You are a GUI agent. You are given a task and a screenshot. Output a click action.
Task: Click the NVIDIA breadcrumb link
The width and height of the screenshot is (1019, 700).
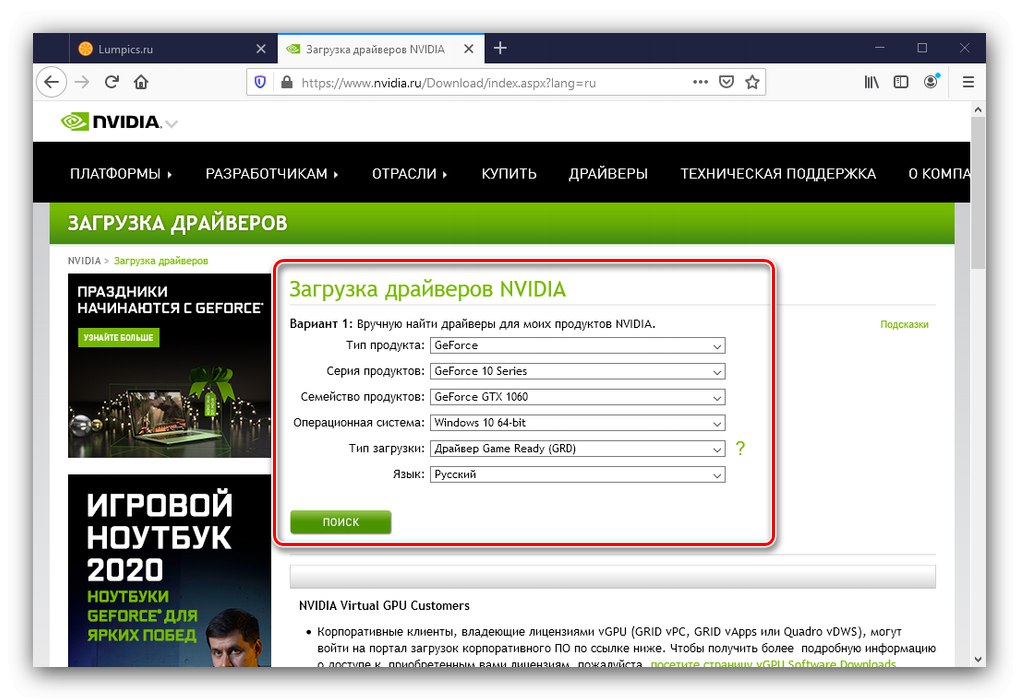tap(84, 261)
